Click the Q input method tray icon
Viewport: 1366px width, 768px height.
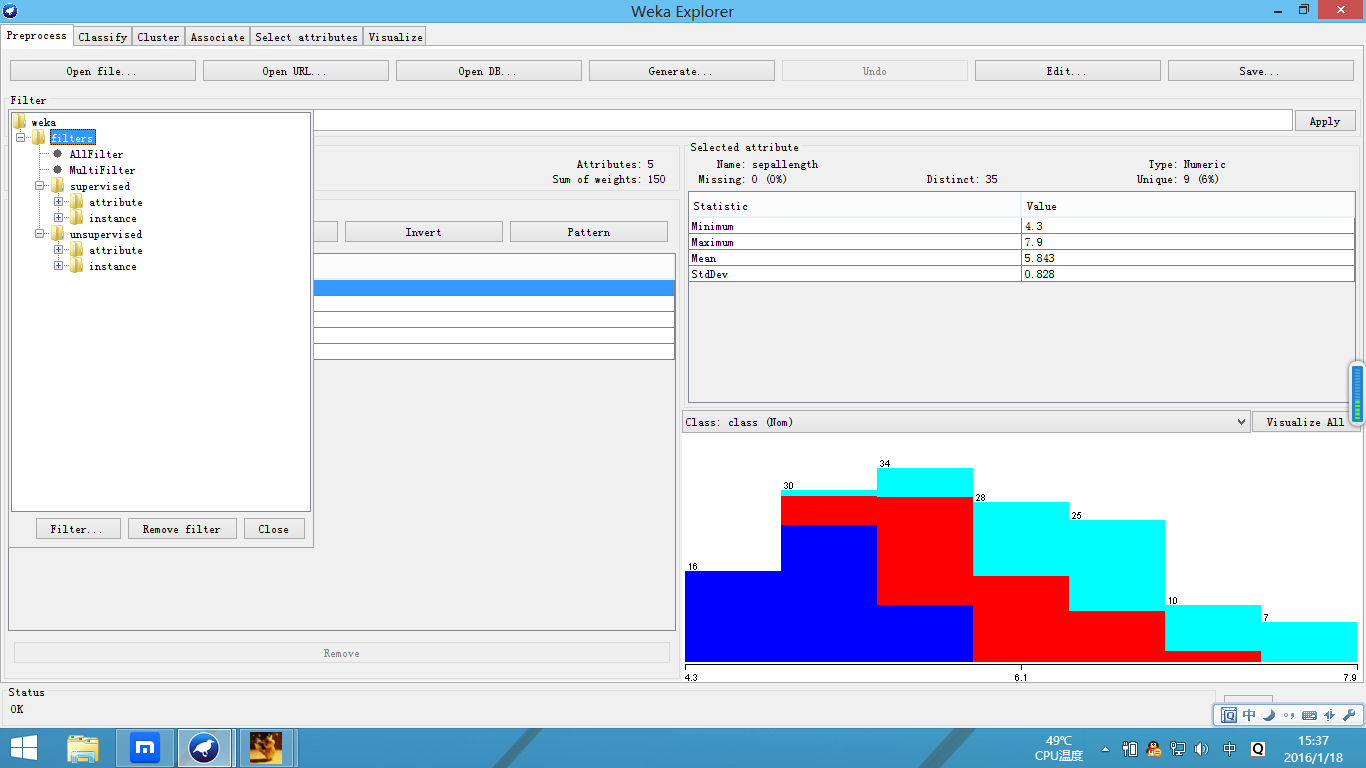pos(1258,748)
